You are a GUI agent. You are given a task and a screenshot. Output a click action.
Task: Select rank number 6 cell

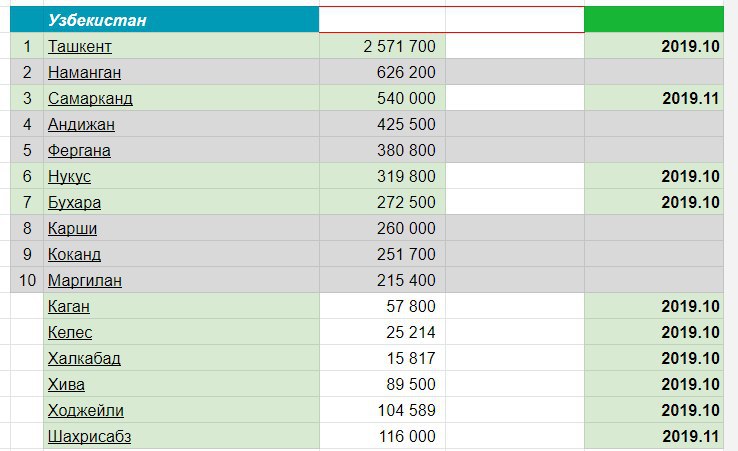[27, 176]
